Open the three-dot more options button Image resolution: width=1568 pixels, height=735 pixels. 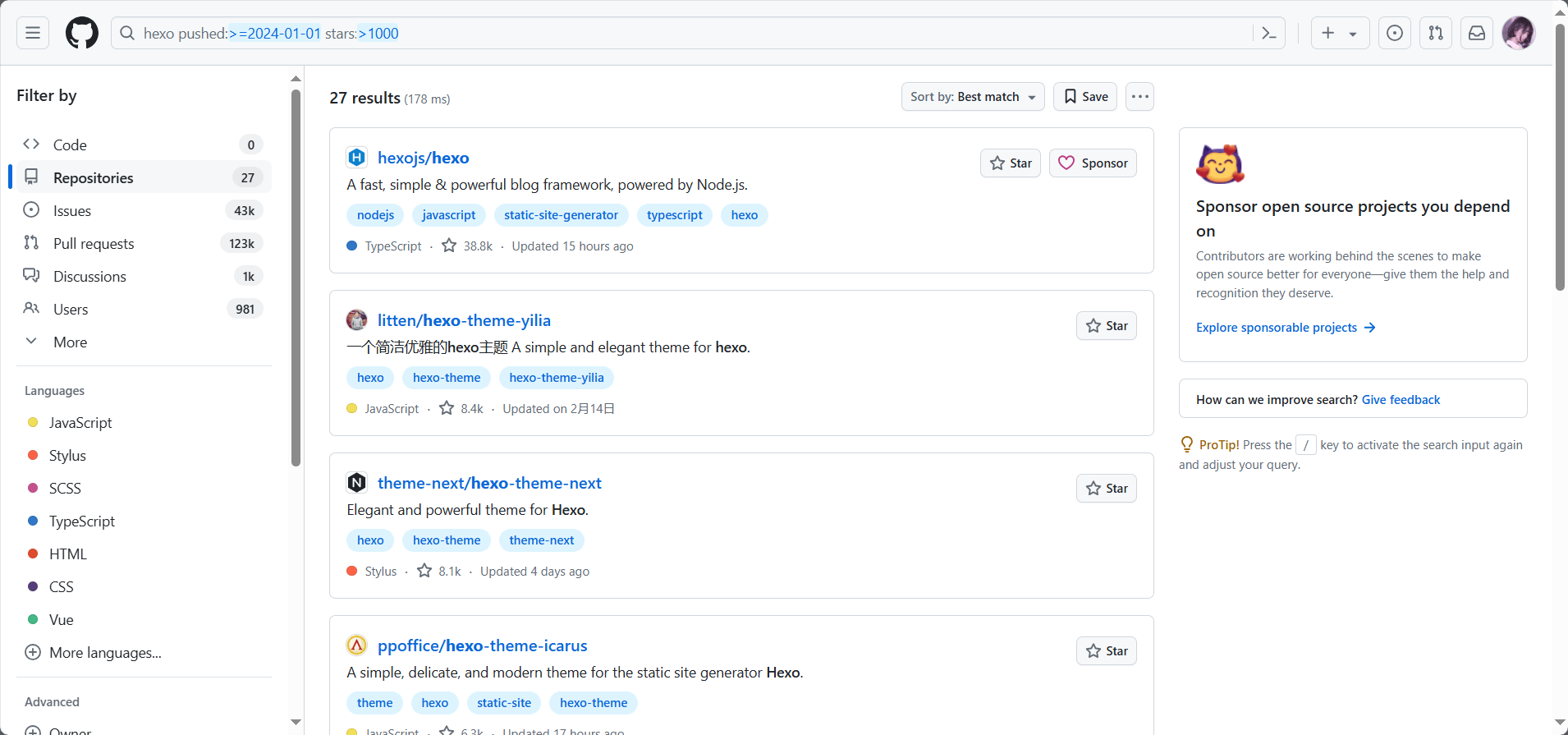[1139, 97]
